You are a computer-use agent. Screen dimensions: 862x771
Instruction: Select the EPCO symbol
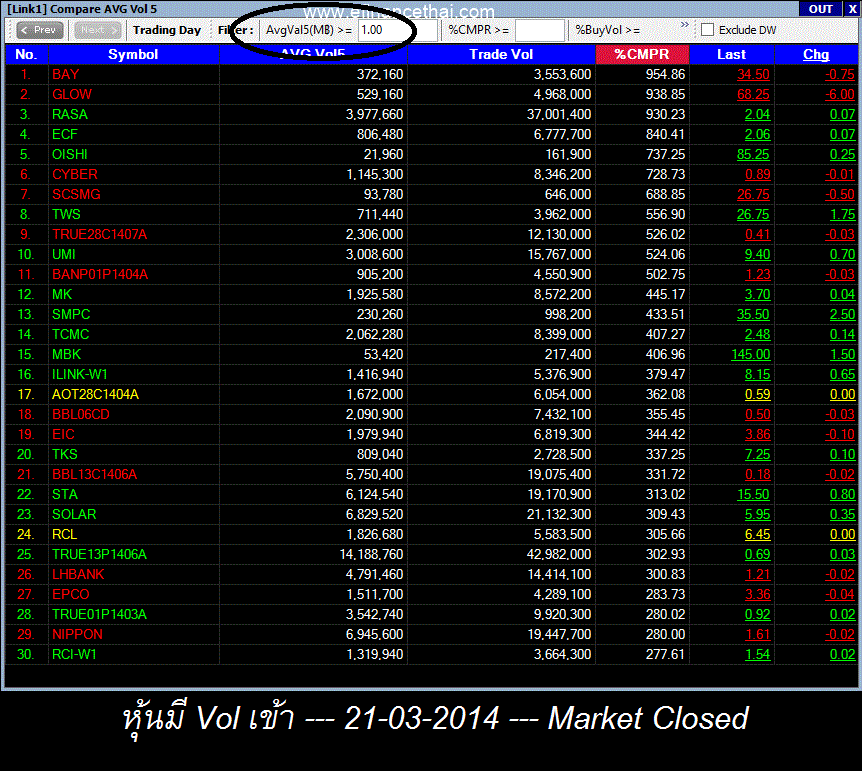(71, 594)
